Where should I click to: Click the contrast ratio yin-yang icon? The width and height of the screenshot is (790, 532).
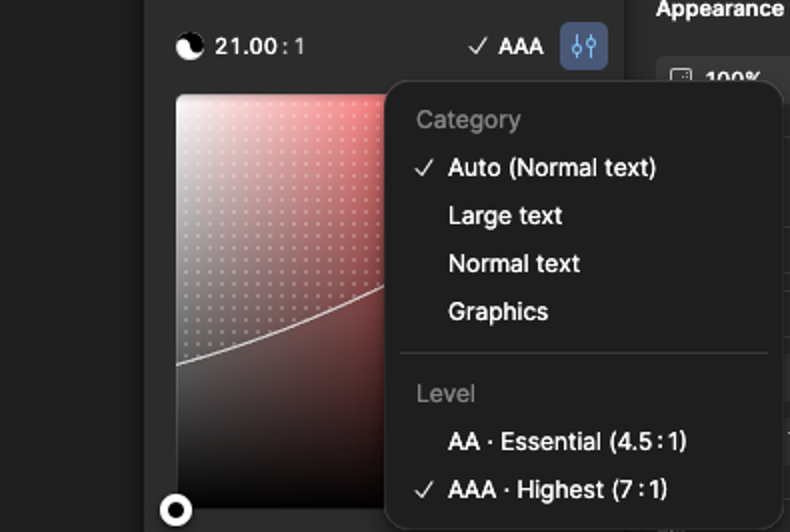(189, 46)
